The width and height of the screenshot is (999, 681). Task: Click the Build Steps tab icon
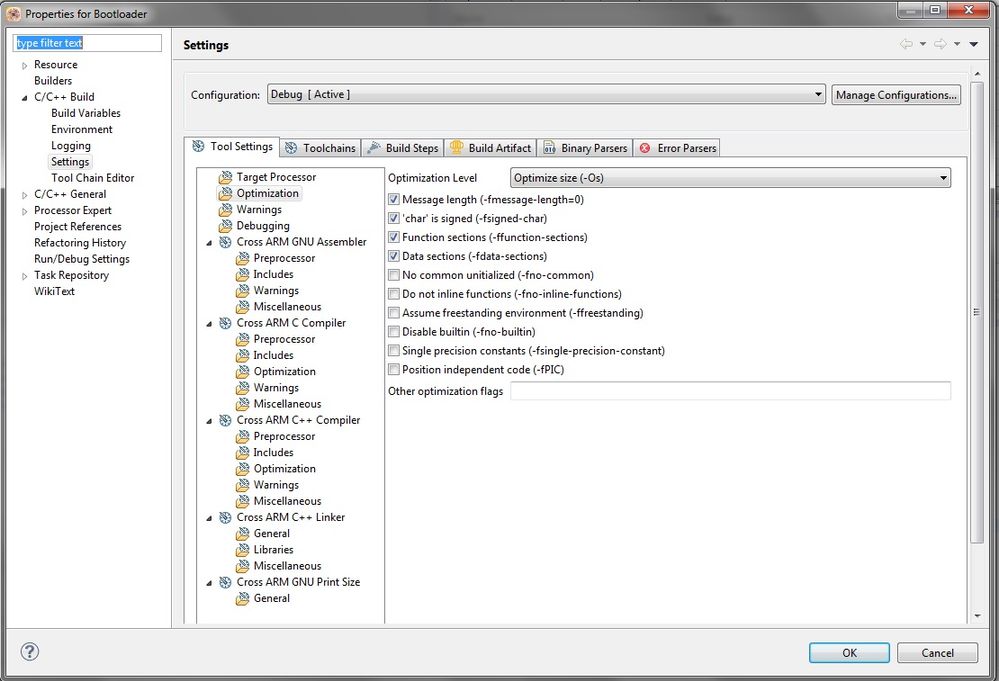tap(374, 148)
